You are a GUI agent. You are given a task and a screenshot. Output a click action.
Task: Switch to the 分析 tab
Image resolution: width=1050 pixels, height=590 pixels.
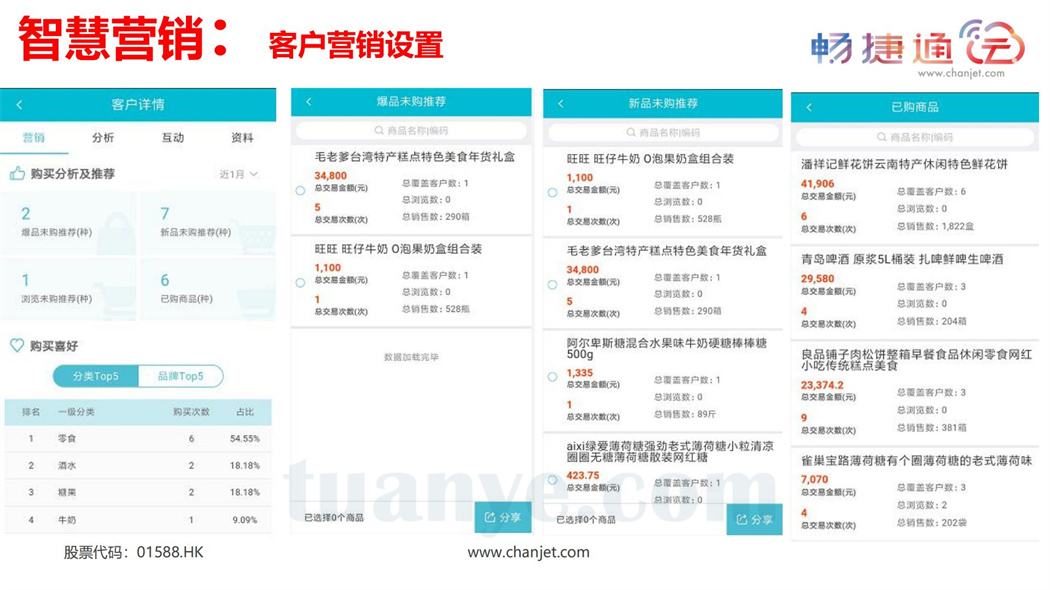coord(103,137)
